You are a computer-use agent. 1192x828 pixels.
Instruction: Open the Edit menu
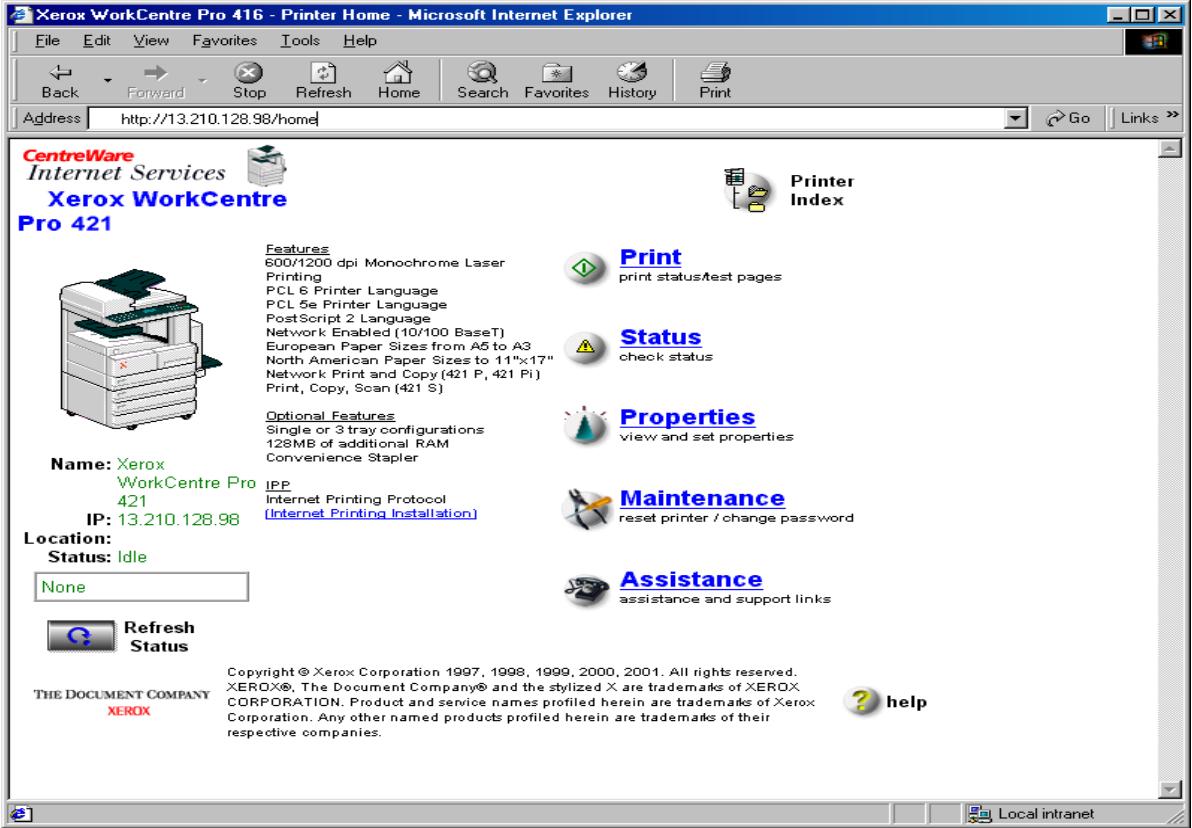[x=97, y=40]
